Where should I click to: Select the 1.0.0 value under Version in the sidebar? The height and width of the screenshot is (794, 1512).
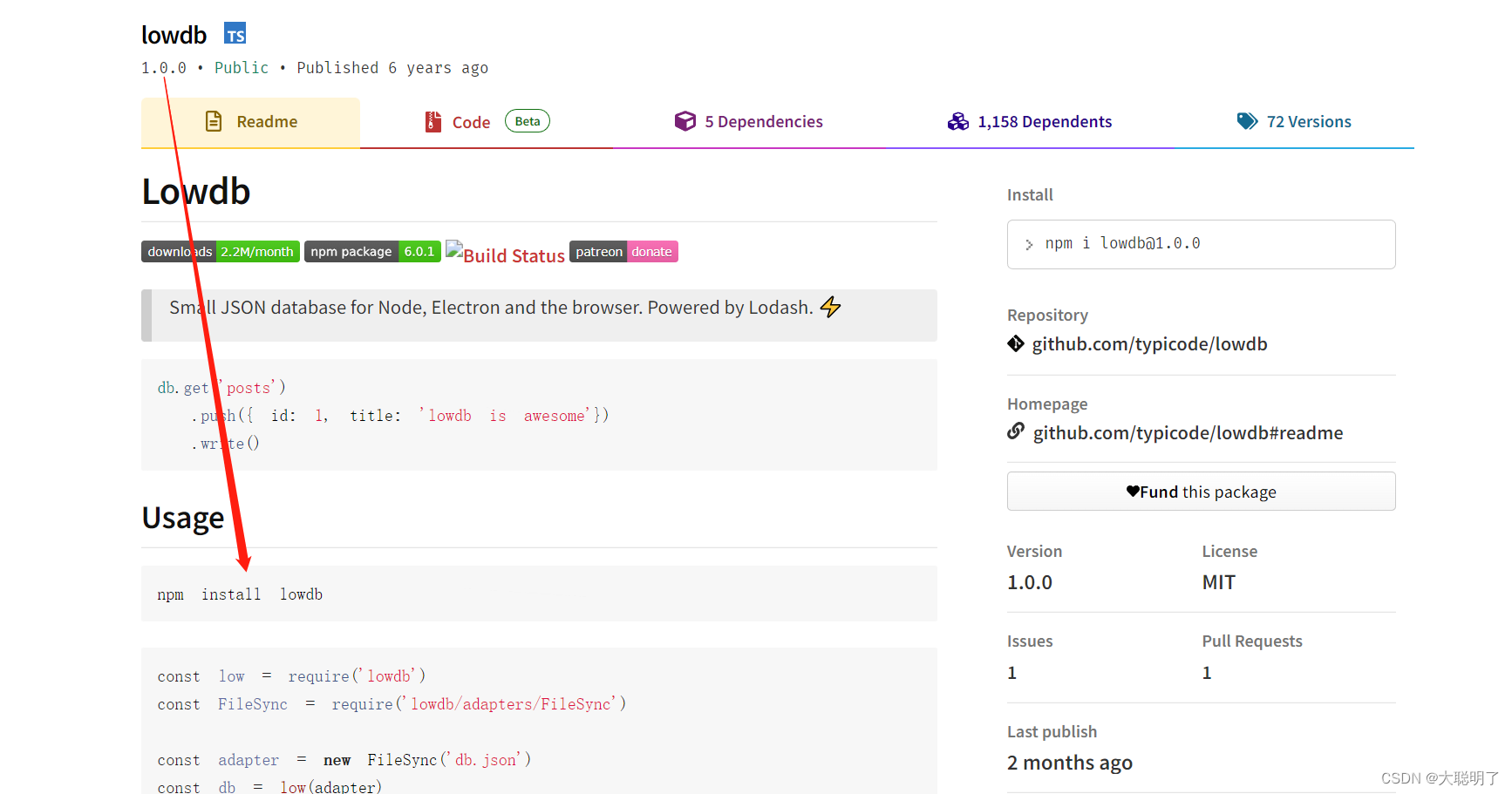[1030, 582]
